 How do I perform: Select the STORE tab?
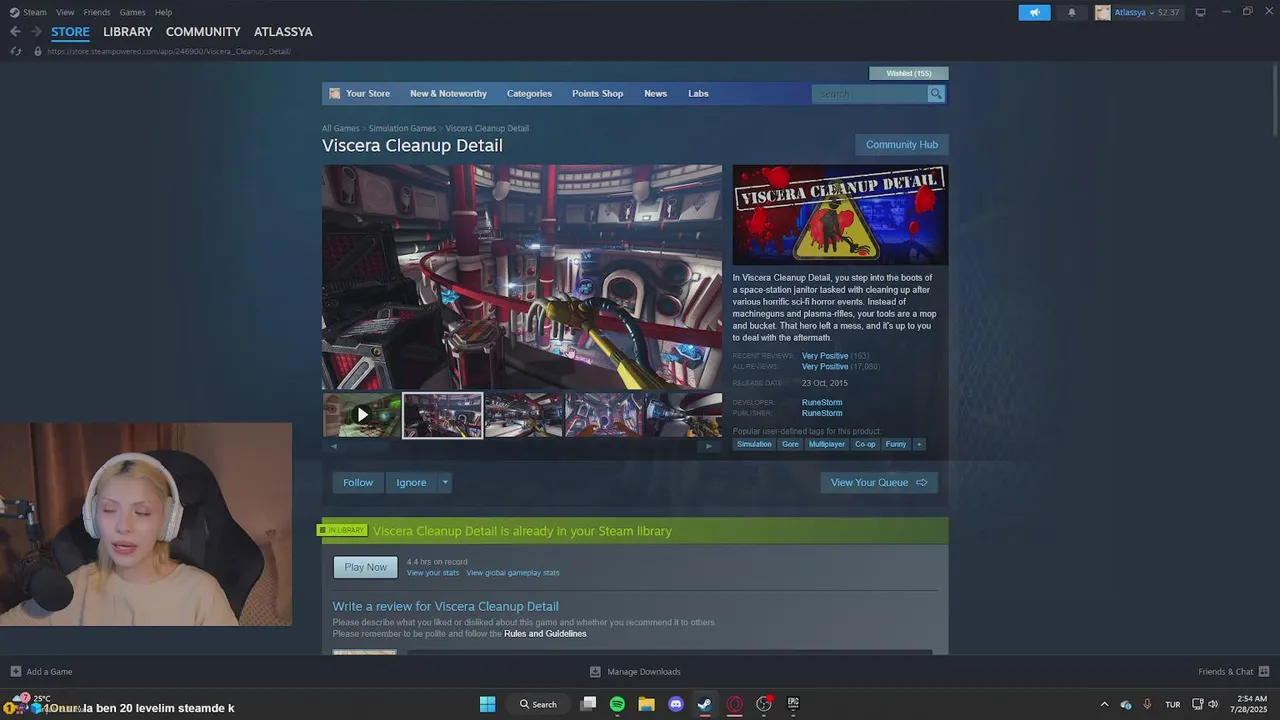70,32
